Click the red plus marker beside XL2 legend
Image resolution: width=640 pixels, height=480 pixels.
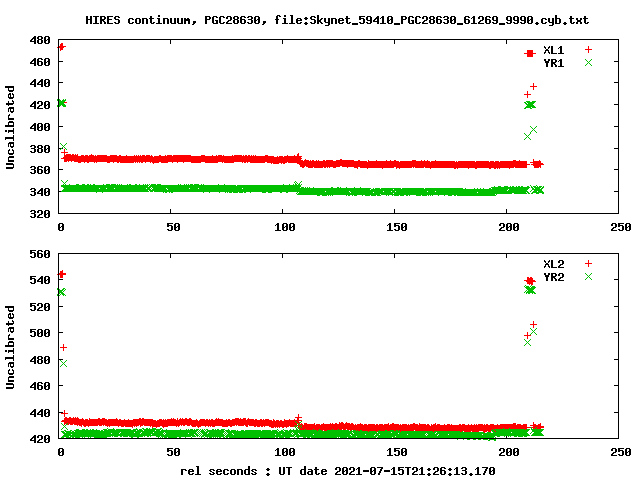[x=588, y=264]
